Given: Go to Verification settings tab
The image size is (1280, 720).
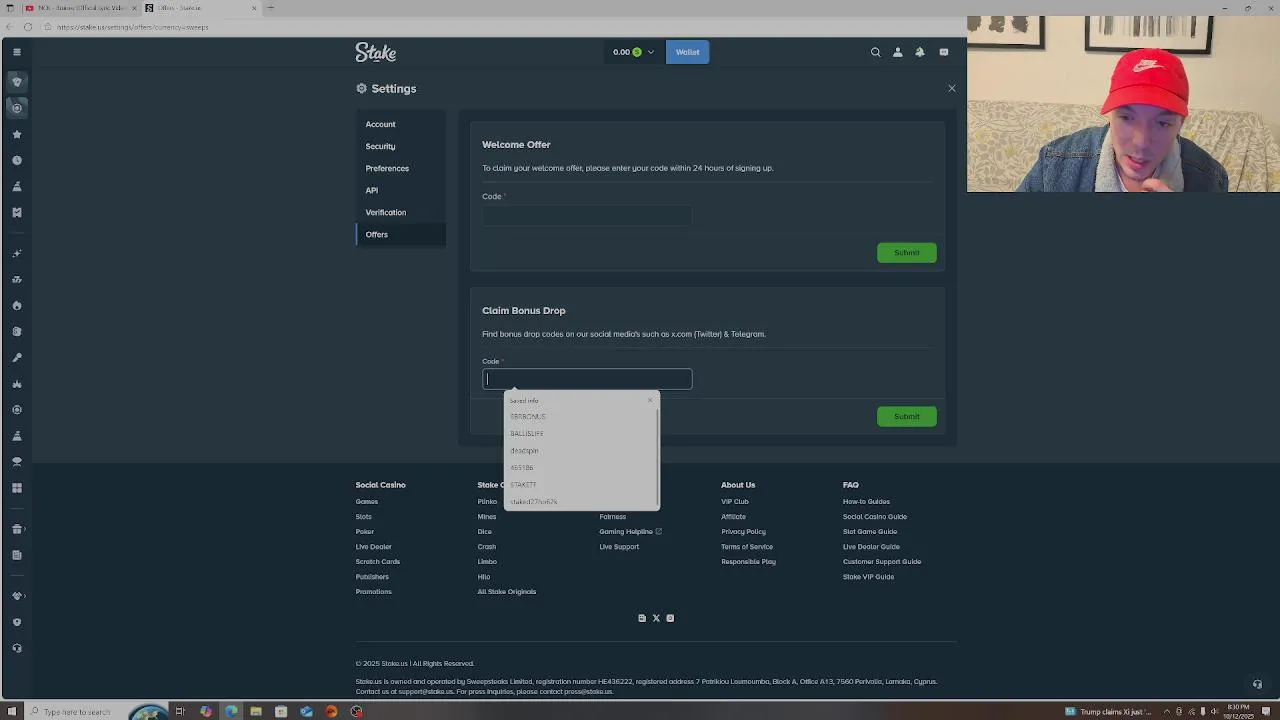Looking at the screenshot, I should tap(386, 212).
